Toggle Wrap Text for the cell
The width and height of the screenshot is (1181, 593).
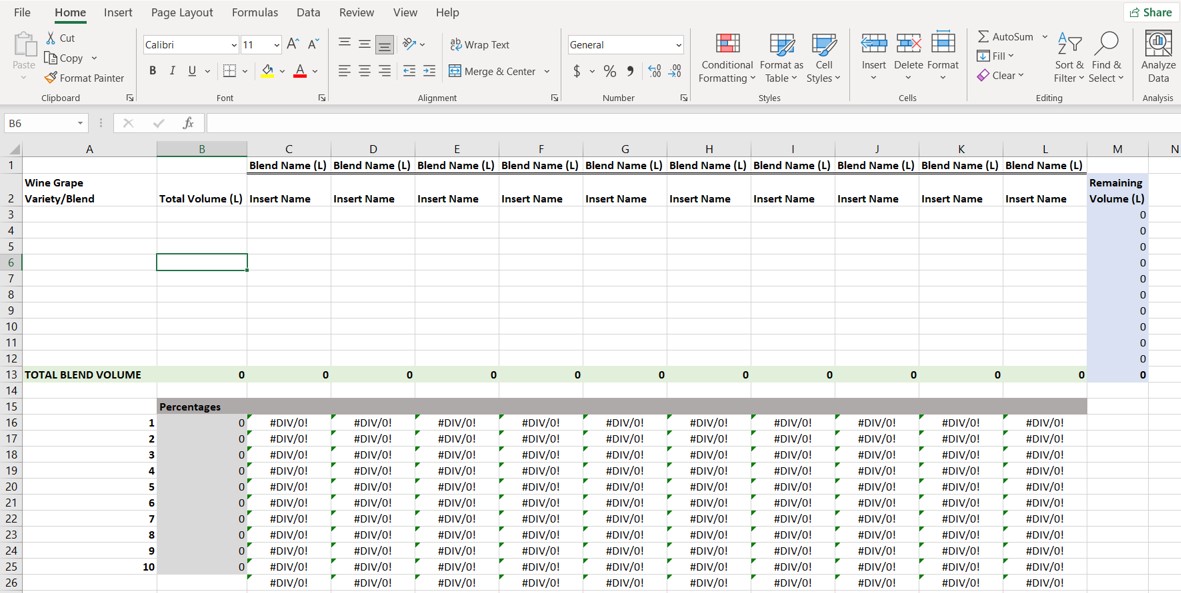[480, 44]
